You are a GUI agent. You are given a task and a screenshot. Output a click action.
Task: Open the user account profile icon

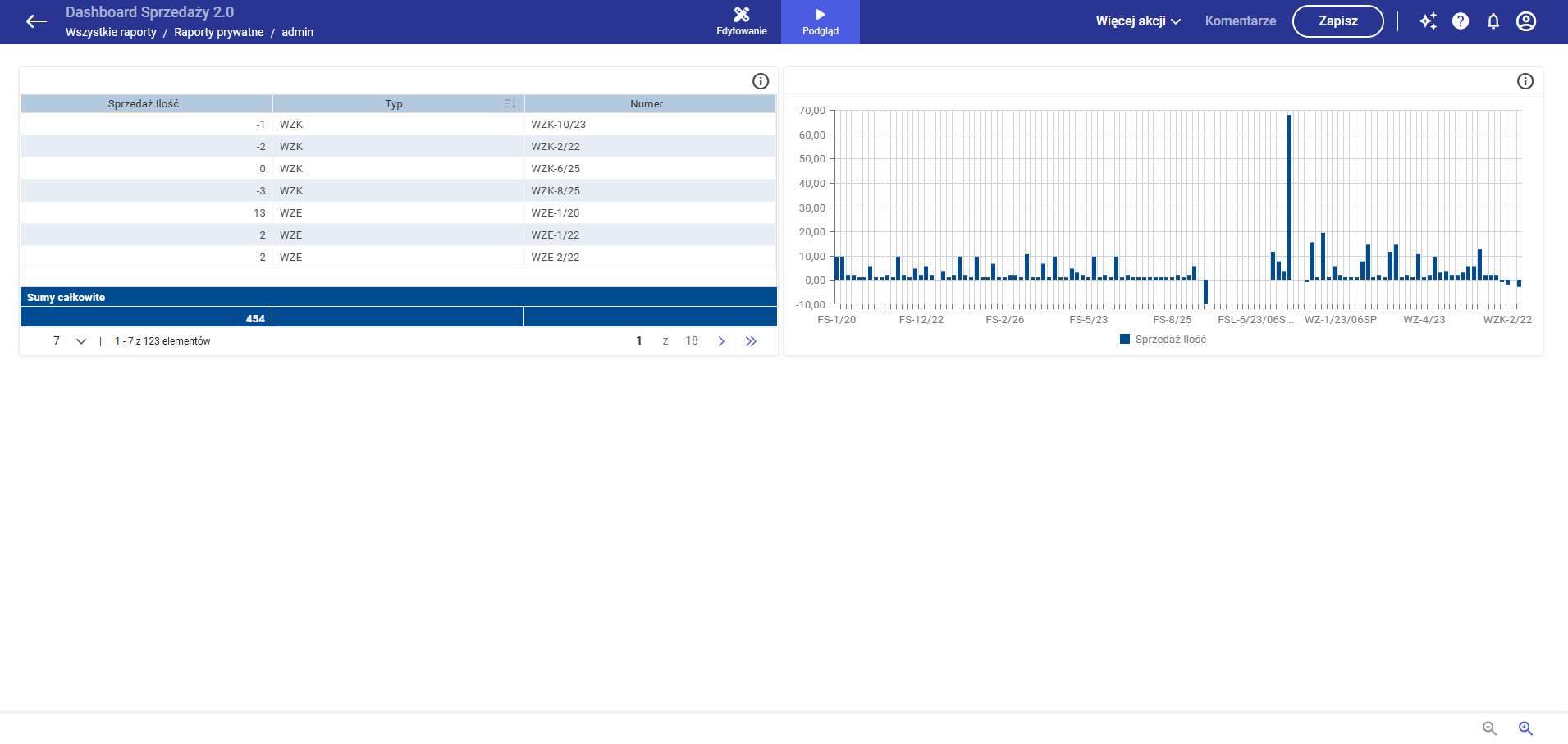tap(1526, 21)
